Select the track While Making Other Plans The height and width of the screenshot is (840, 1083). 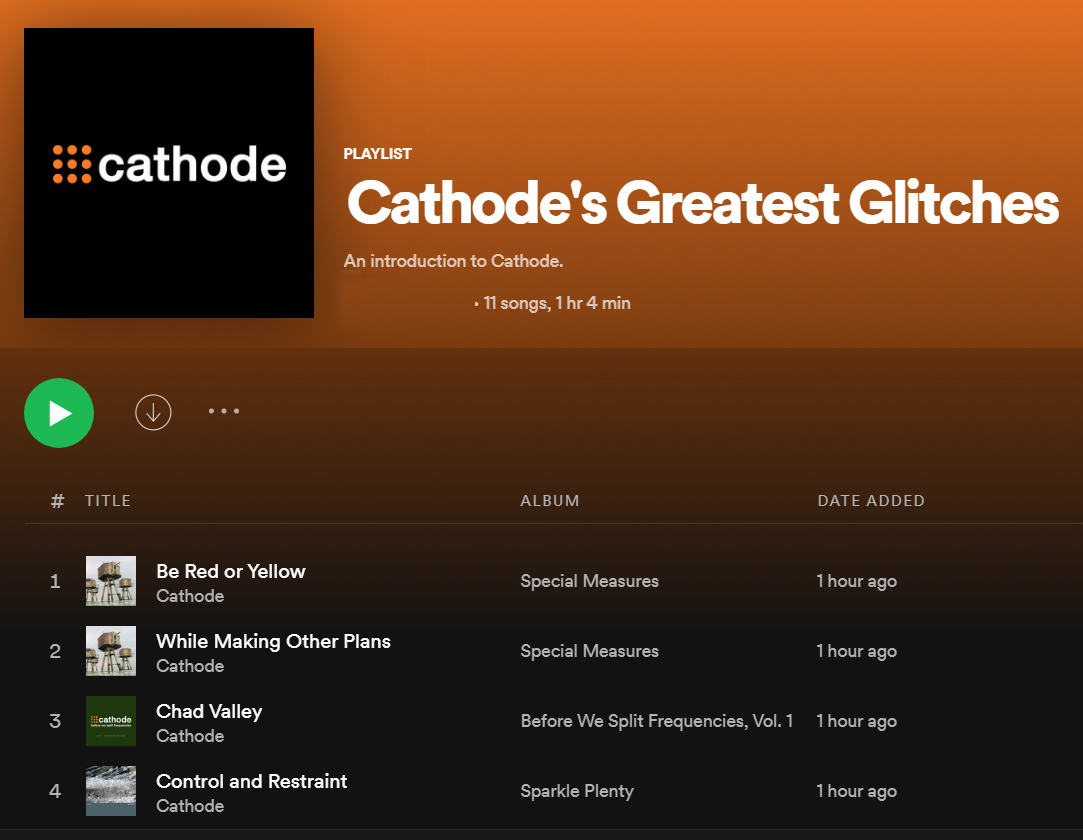pyautogui.click(x=274, y=641)
